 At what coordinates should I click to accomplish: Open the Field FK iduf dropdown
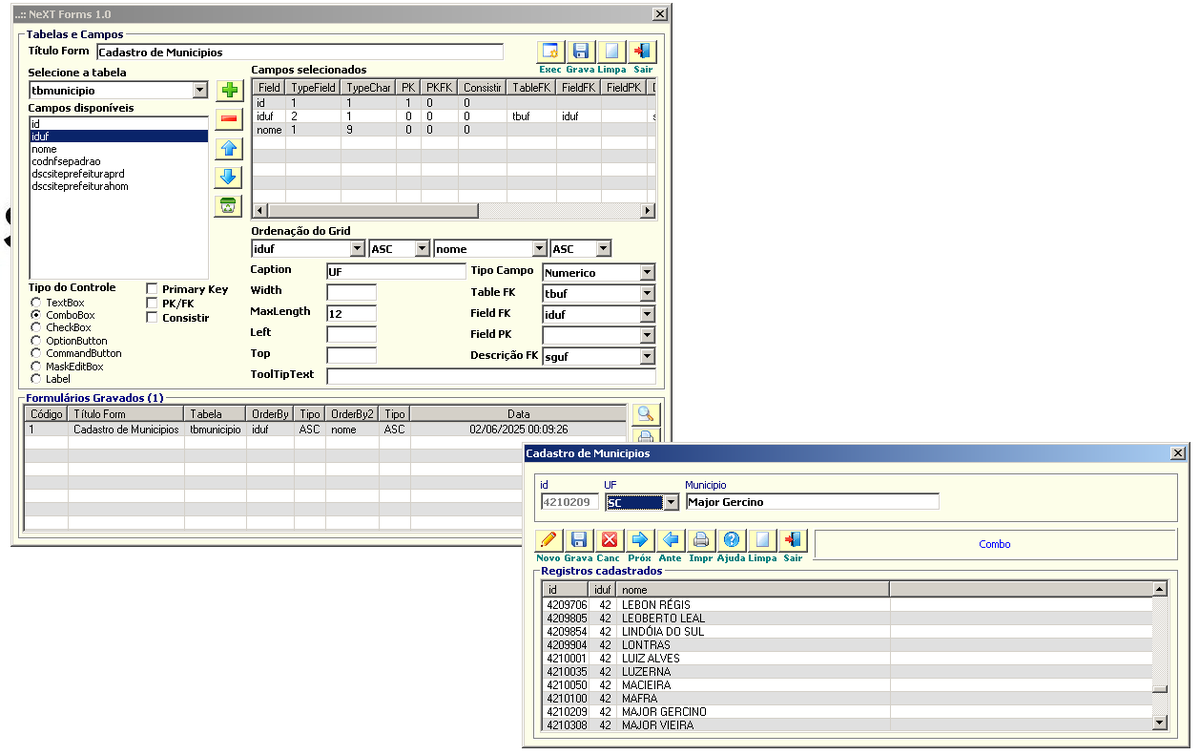tap(647, 314)
